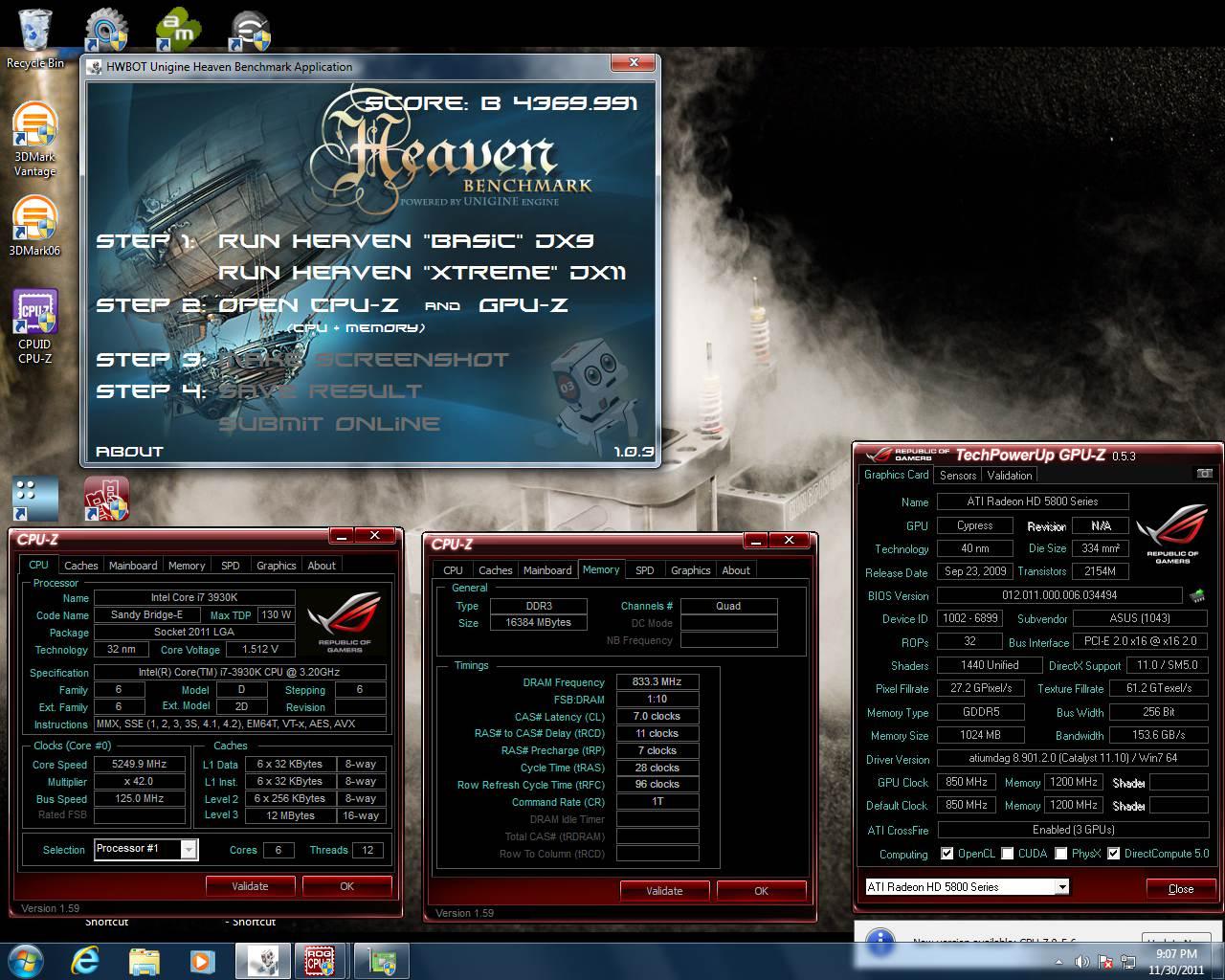Click the ROG logo in the GPU-Z window
Viewport: 1225px width, 980px height.
1172,534
